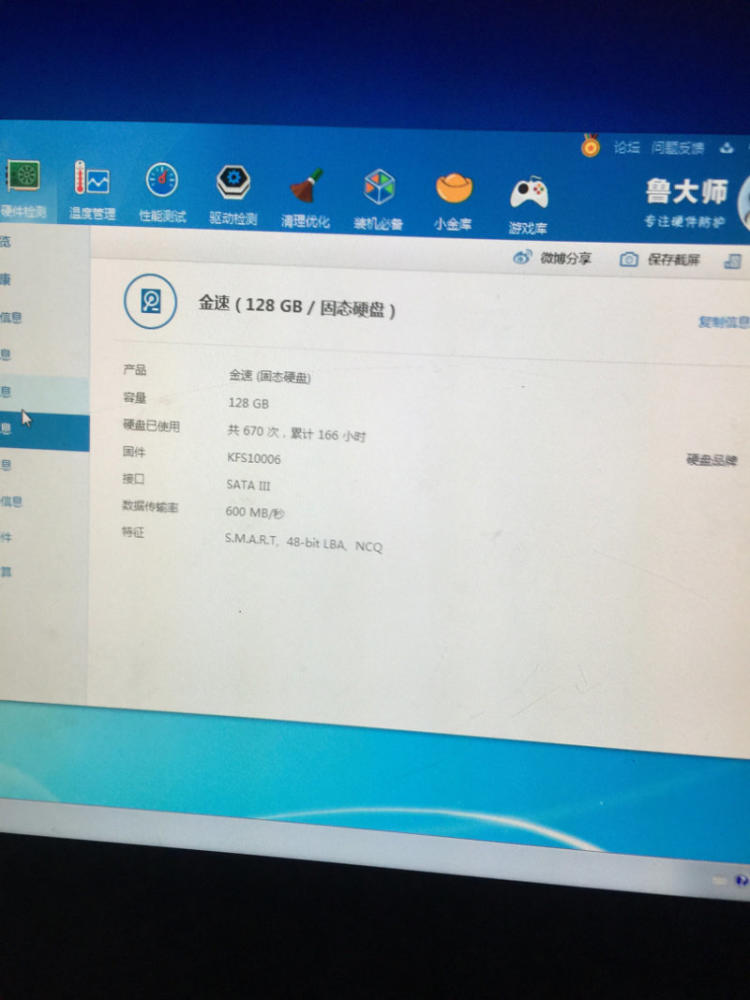The height and width of the screenshot is (1000, 750).
Task: Open the 清理优化 cleanup broom tool
Action: pos(305,198)
